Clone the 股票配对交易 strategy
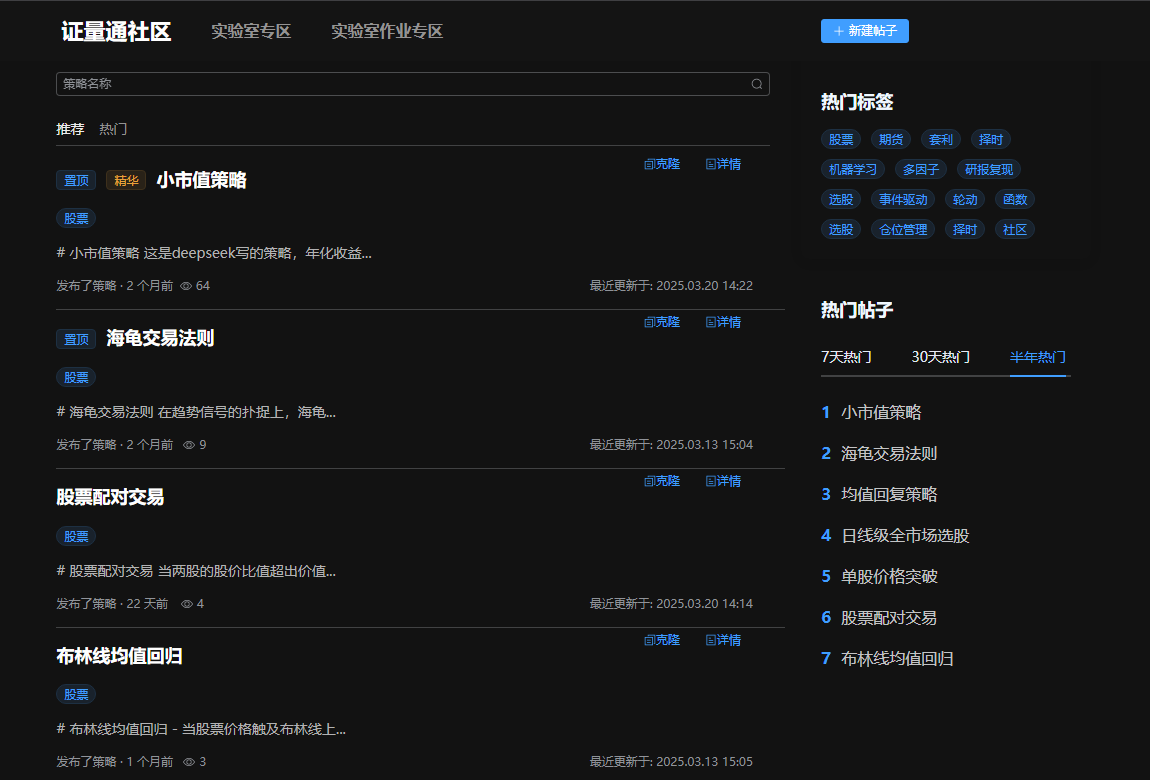1150x780 pixels. [x=662, y=481]
